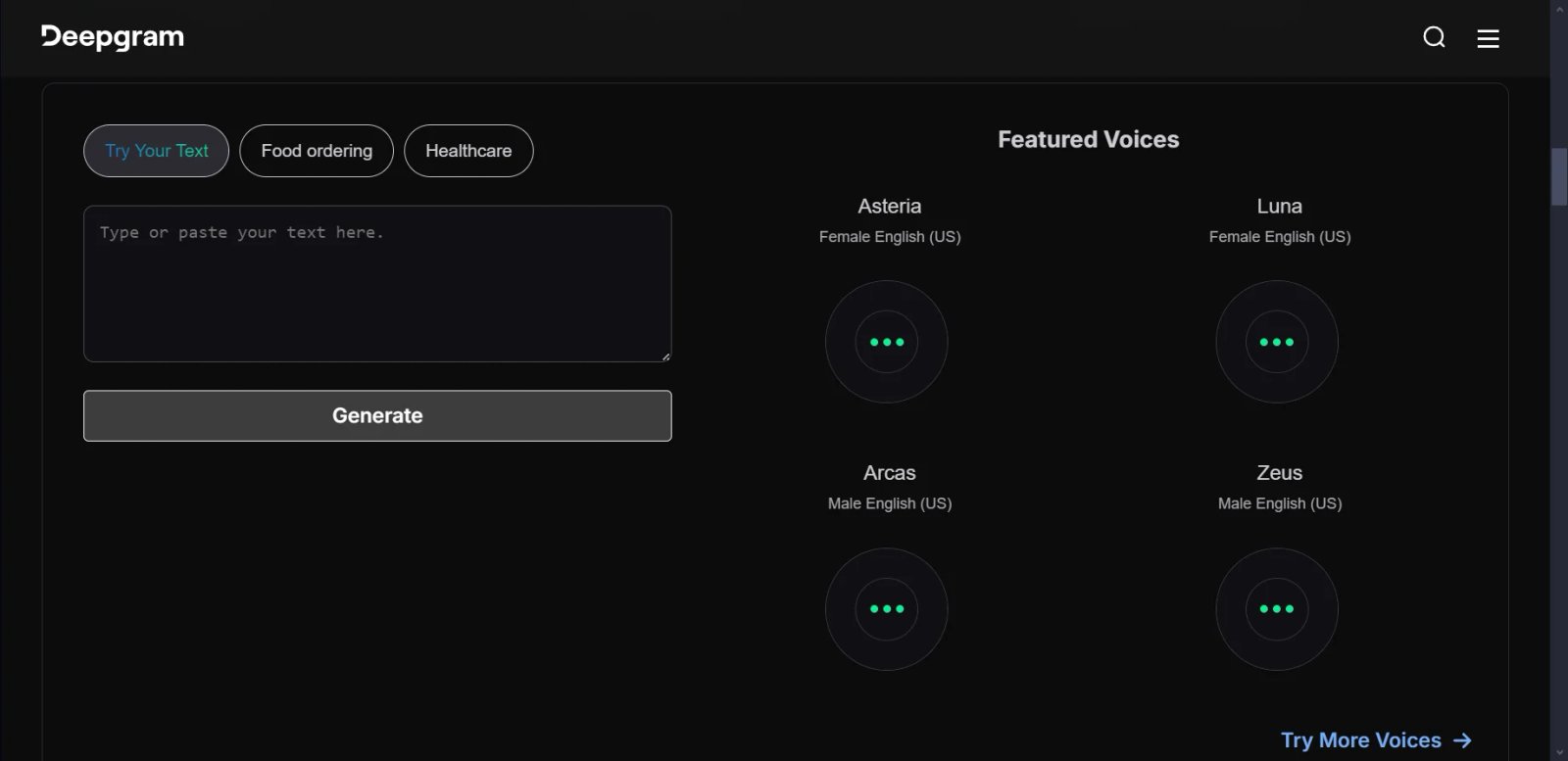Play the Zeus voice sample
The image size is (1568, 761).
click(x=1277, y=609)
